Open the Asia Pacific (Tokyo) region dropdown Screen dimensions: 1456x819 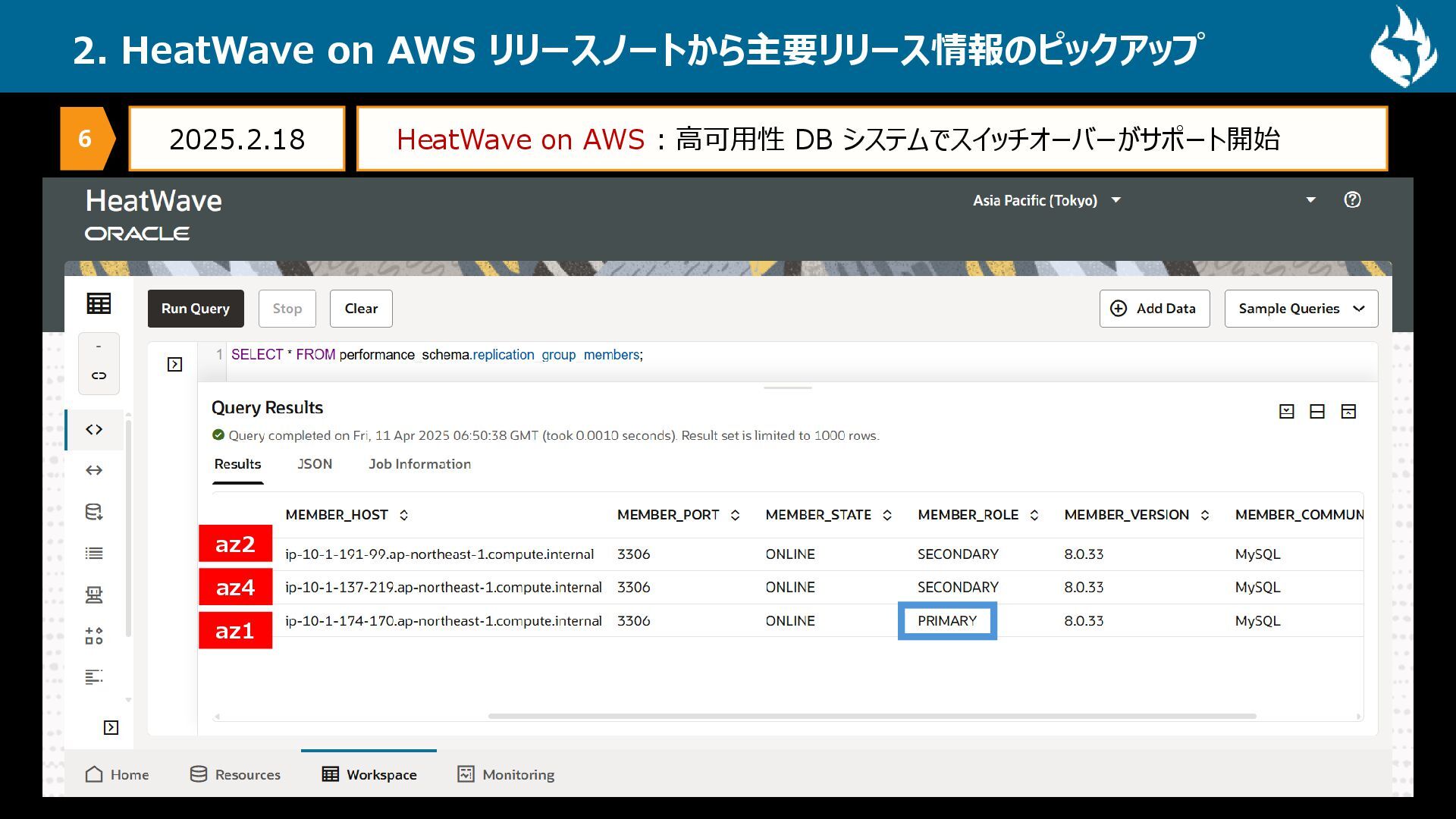click(1046, 200)
